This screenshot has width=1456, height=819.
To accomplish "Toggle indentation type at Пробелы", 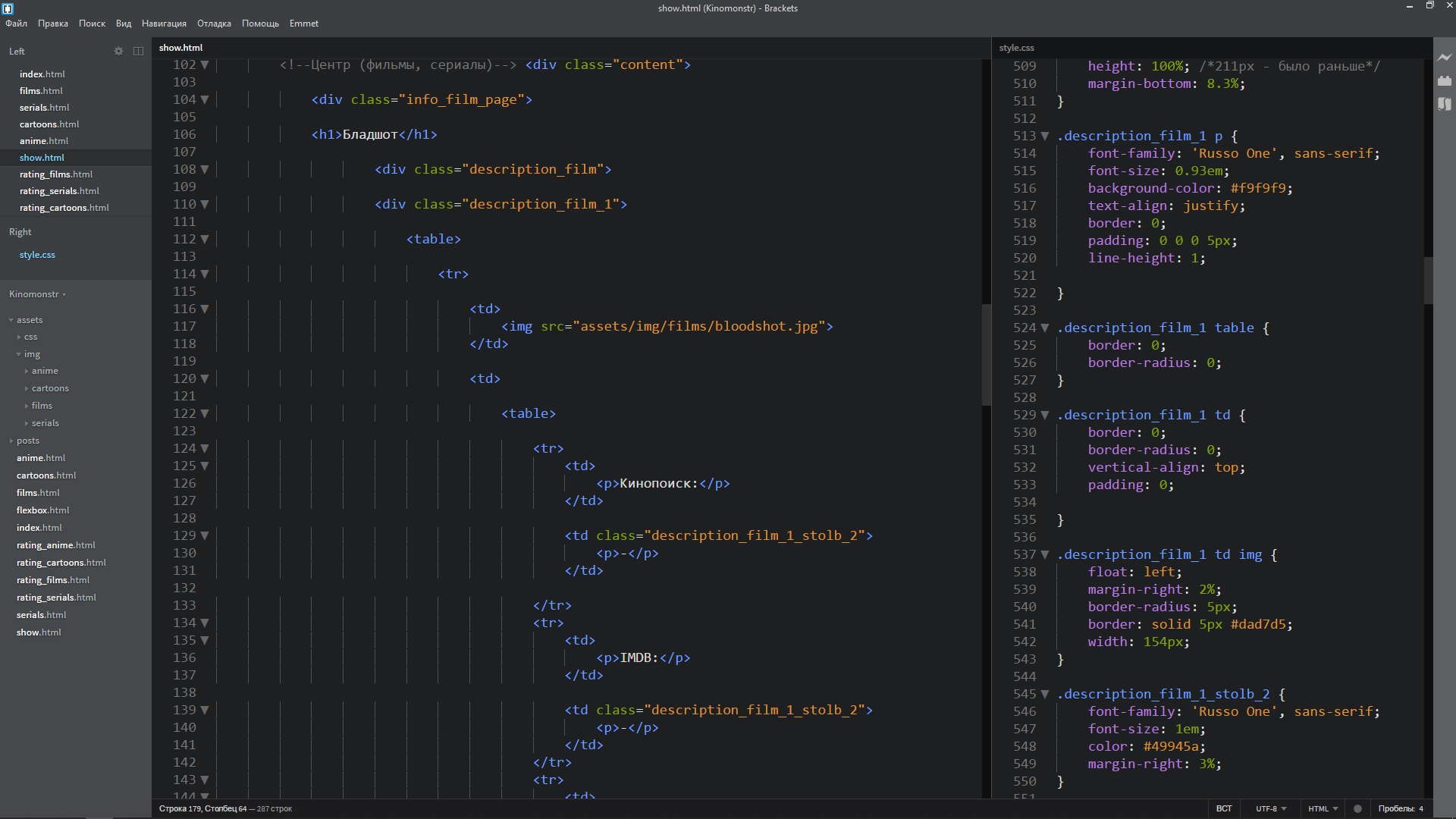I will pyautogui.click(x=1396, y=808).
